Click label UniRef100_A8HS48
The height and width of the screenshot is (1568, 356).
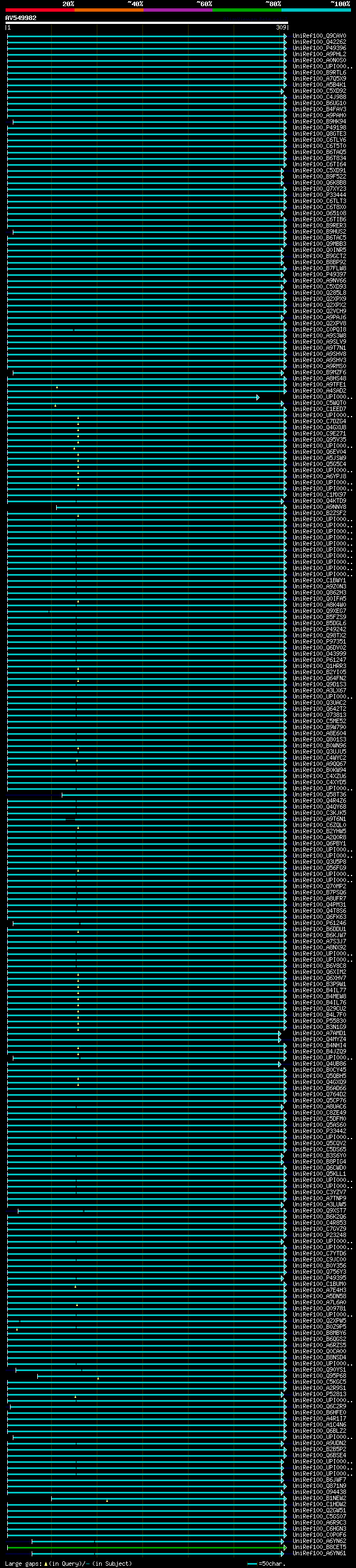point(319,379)
